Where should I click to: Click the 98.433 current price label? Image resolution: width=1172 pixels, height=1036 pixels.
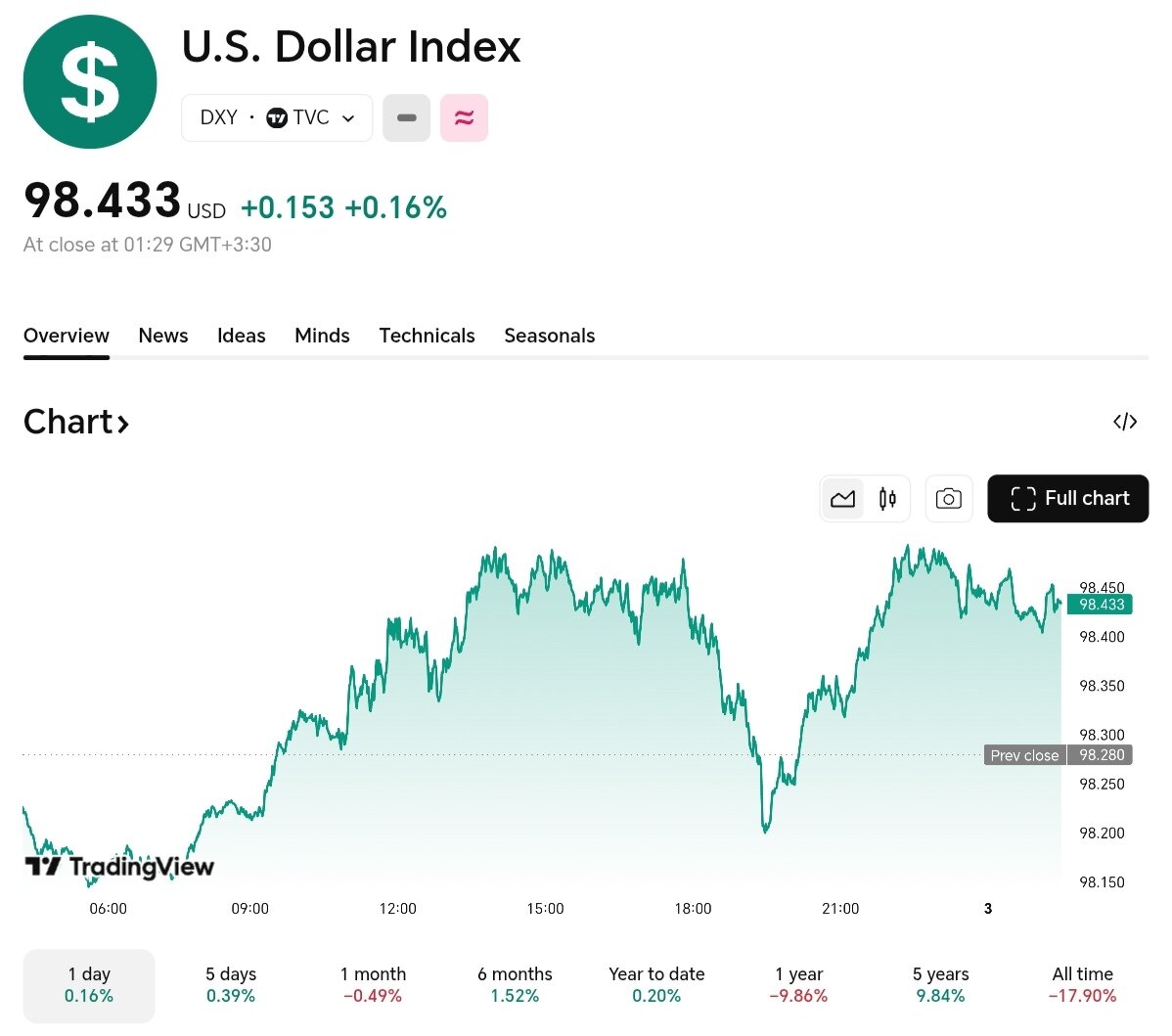[x=1102, y=605]
